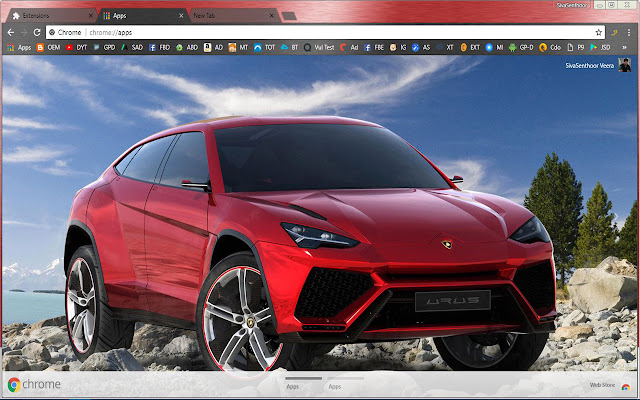Open the Vul Test bookmark

319,47
